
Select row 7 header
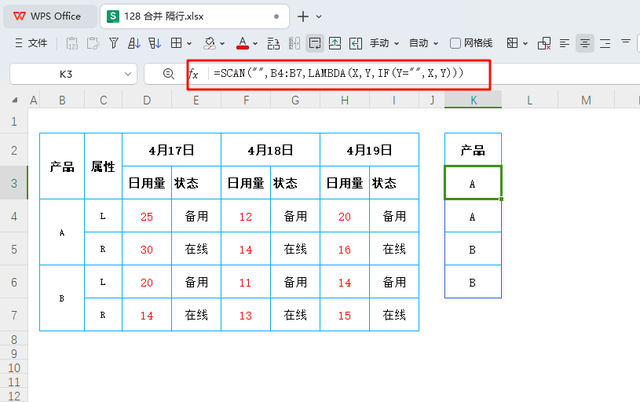[x=14, y=315]
